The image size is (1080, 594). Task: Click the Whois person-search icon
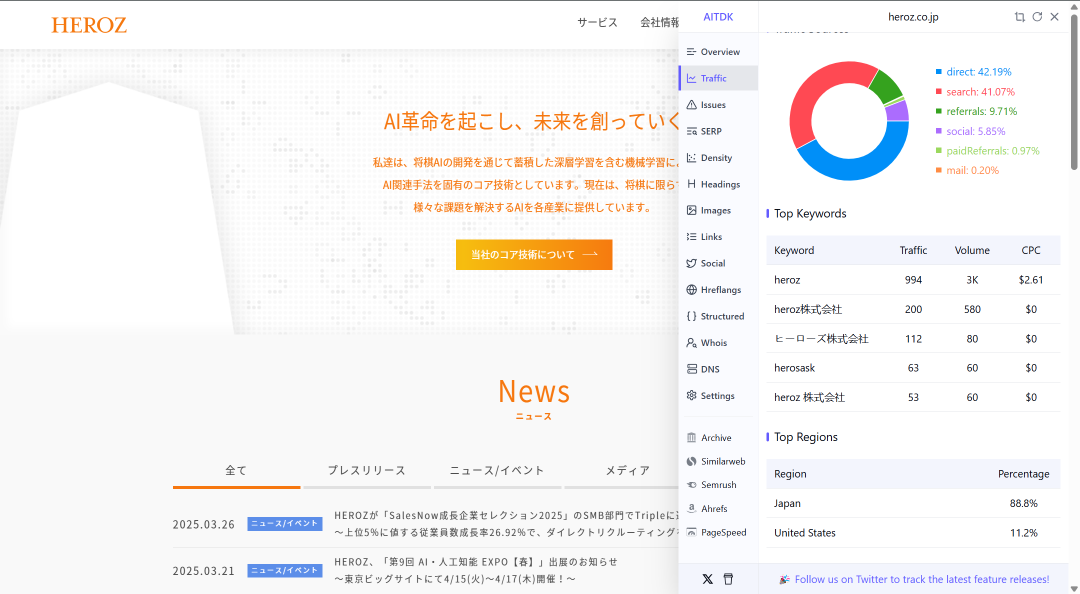692,342
